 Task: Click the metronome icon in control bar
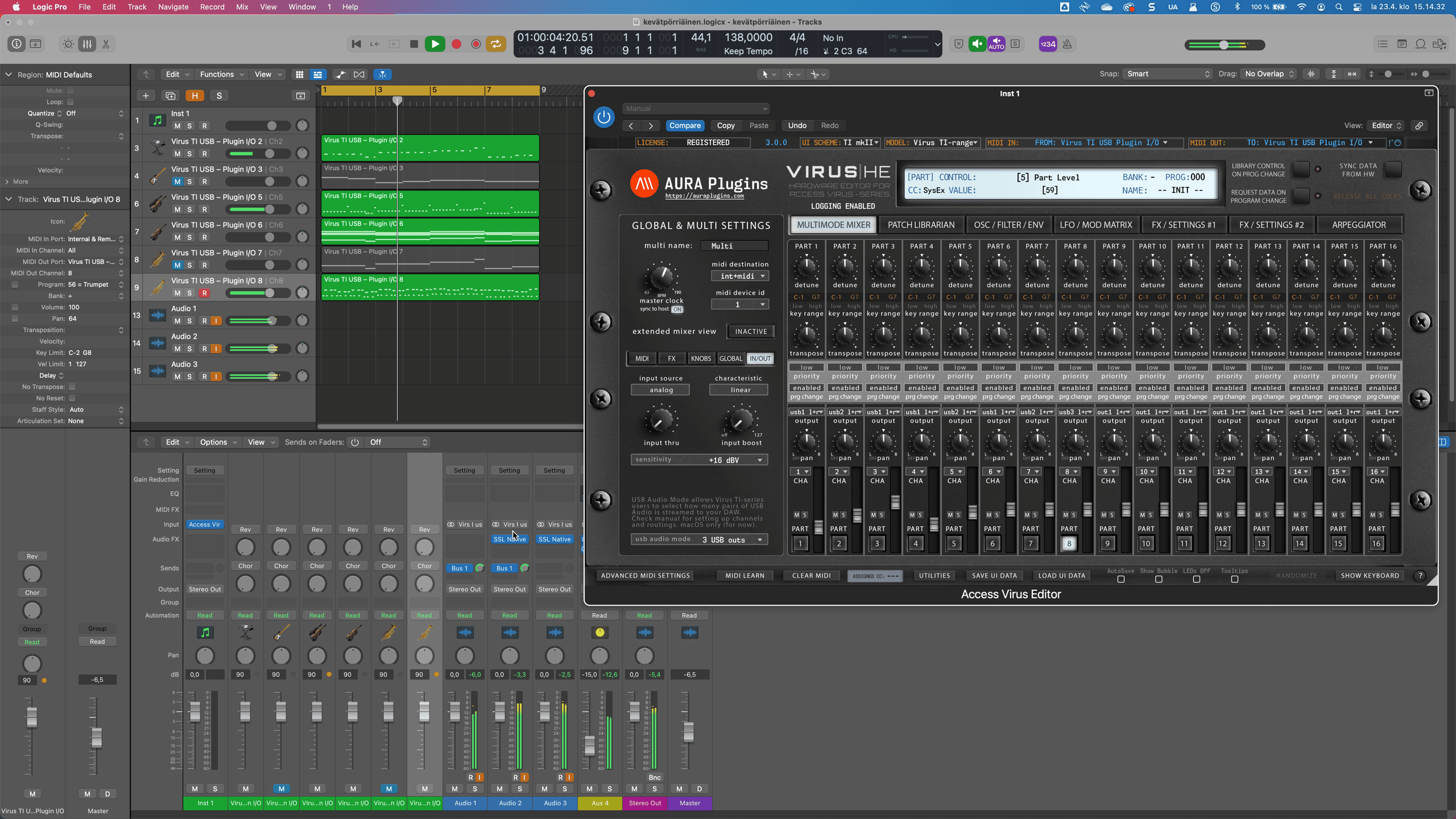pos(1067,44)
